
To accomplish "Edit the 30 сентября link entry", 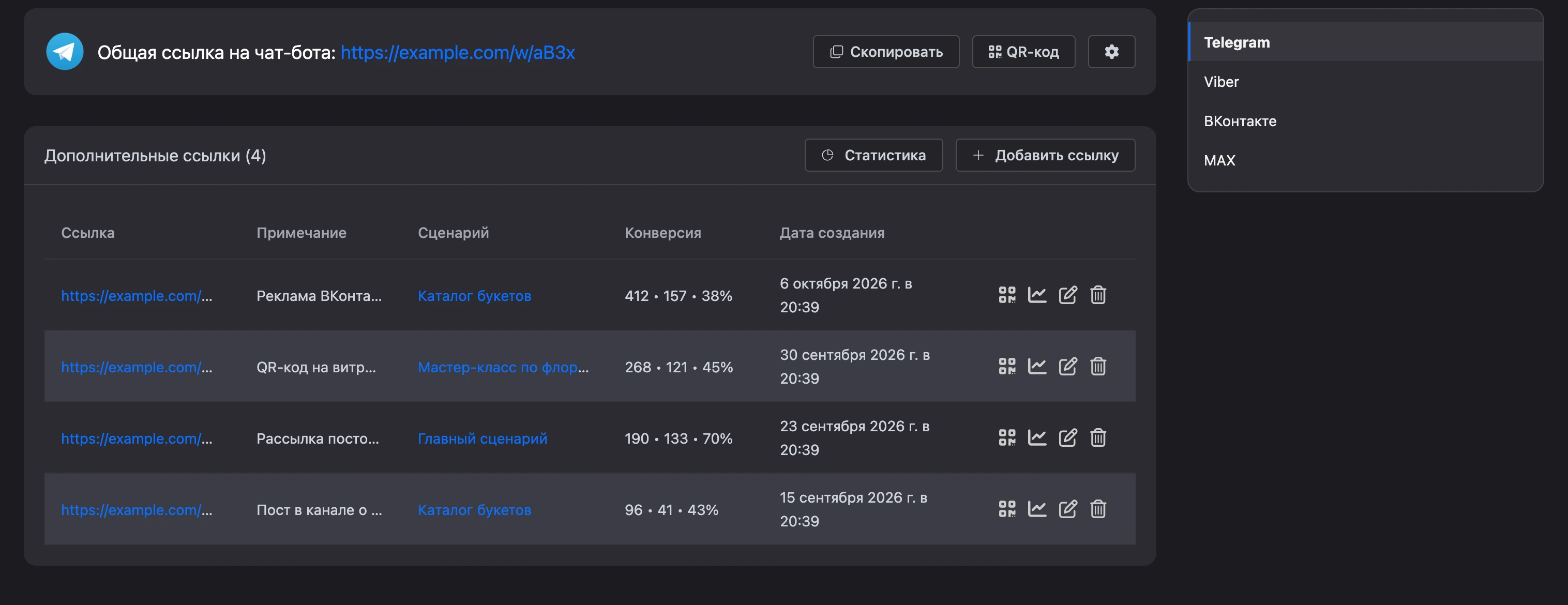I will (x=1067, y=367).
